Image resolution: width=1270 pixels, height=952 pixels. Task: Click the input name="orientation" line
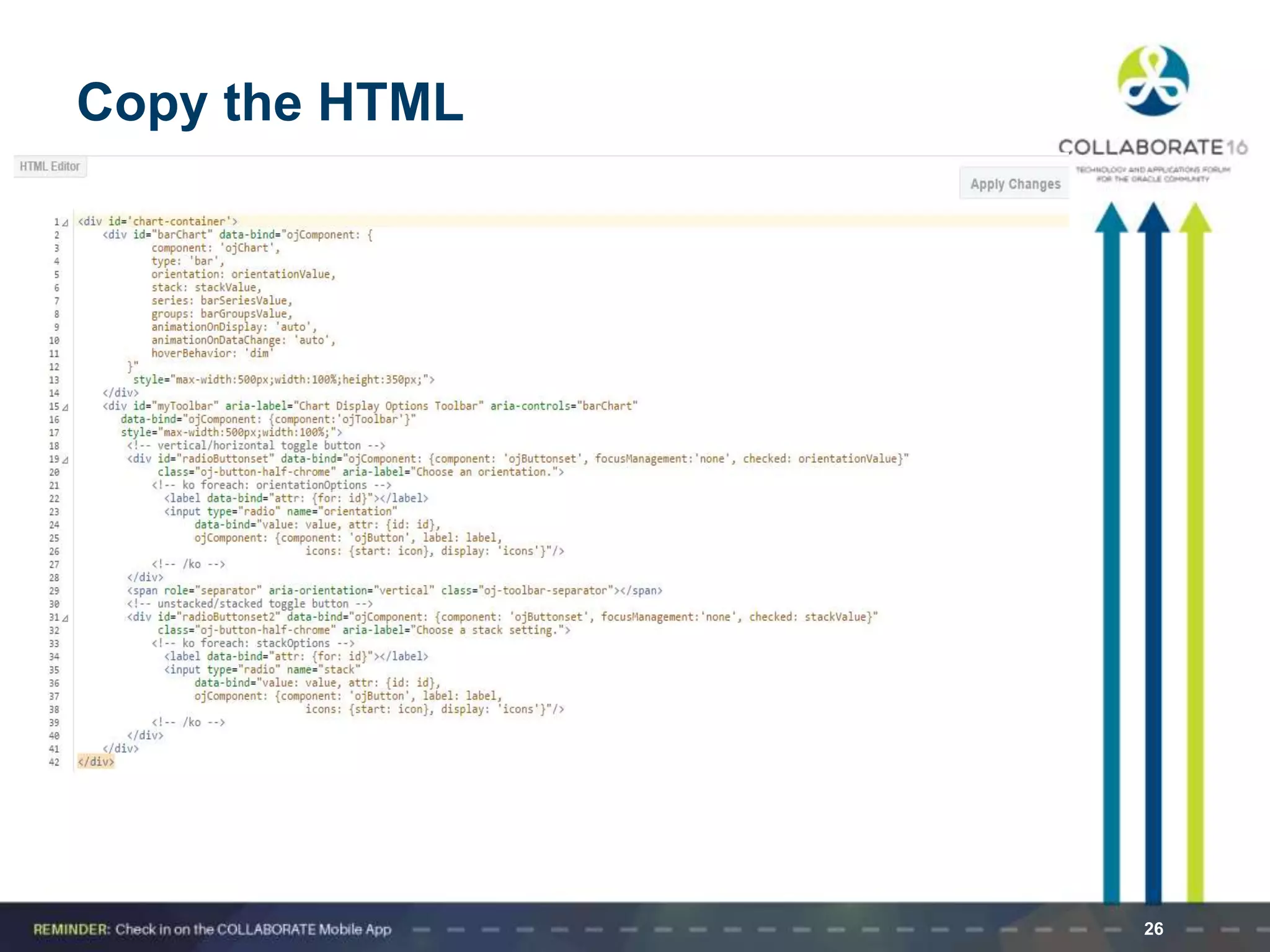point(280,511)
